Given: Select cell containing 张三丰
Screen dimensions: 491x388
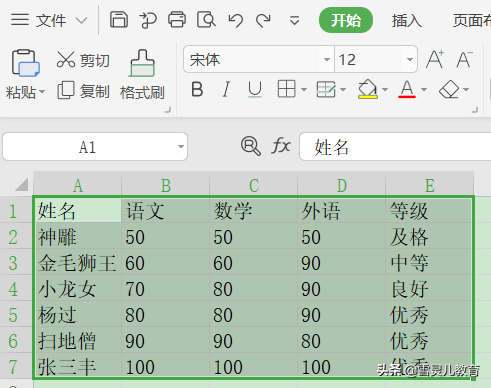Looking at the screenshot, I should pyautogui.click(x=78, y=366).
